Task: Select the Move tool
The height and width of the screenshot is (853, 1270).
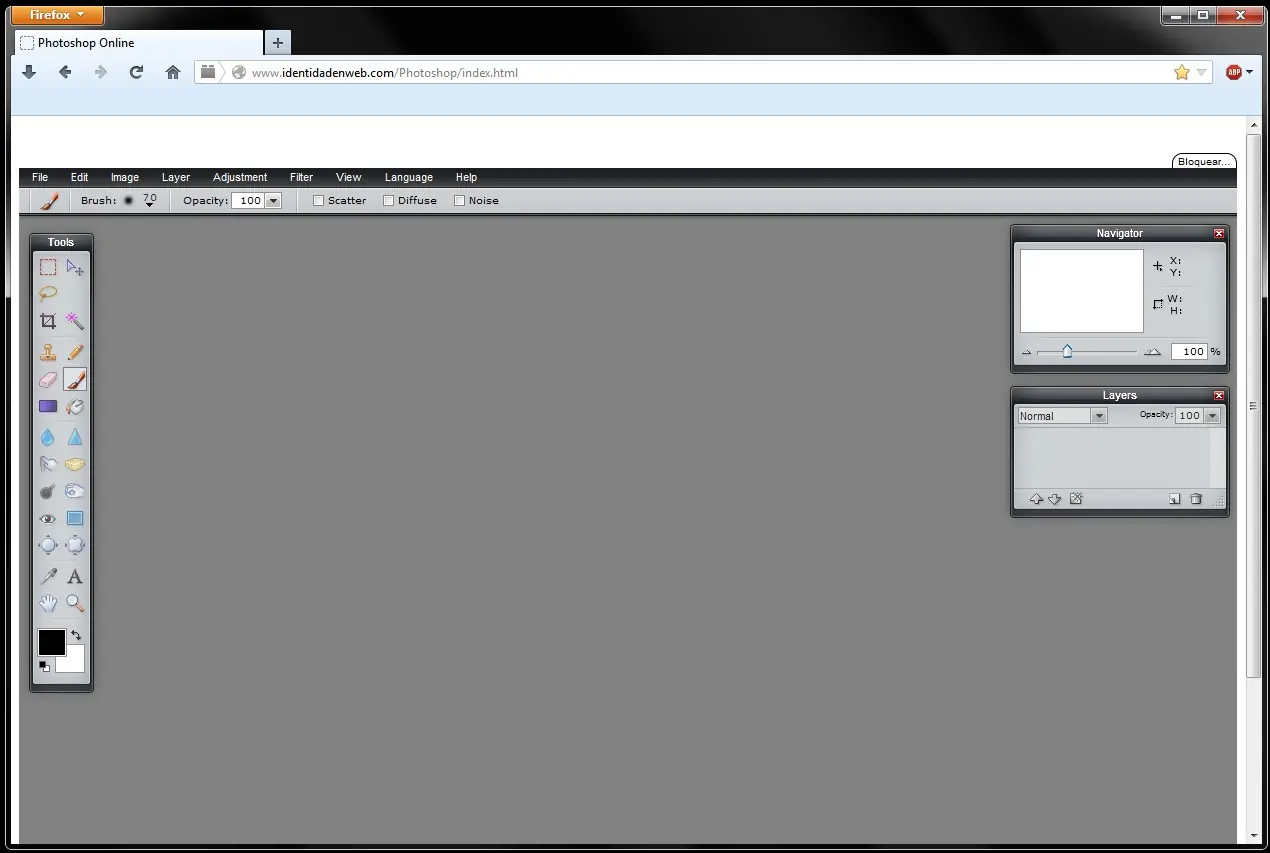Action: [x=75, y=267]
